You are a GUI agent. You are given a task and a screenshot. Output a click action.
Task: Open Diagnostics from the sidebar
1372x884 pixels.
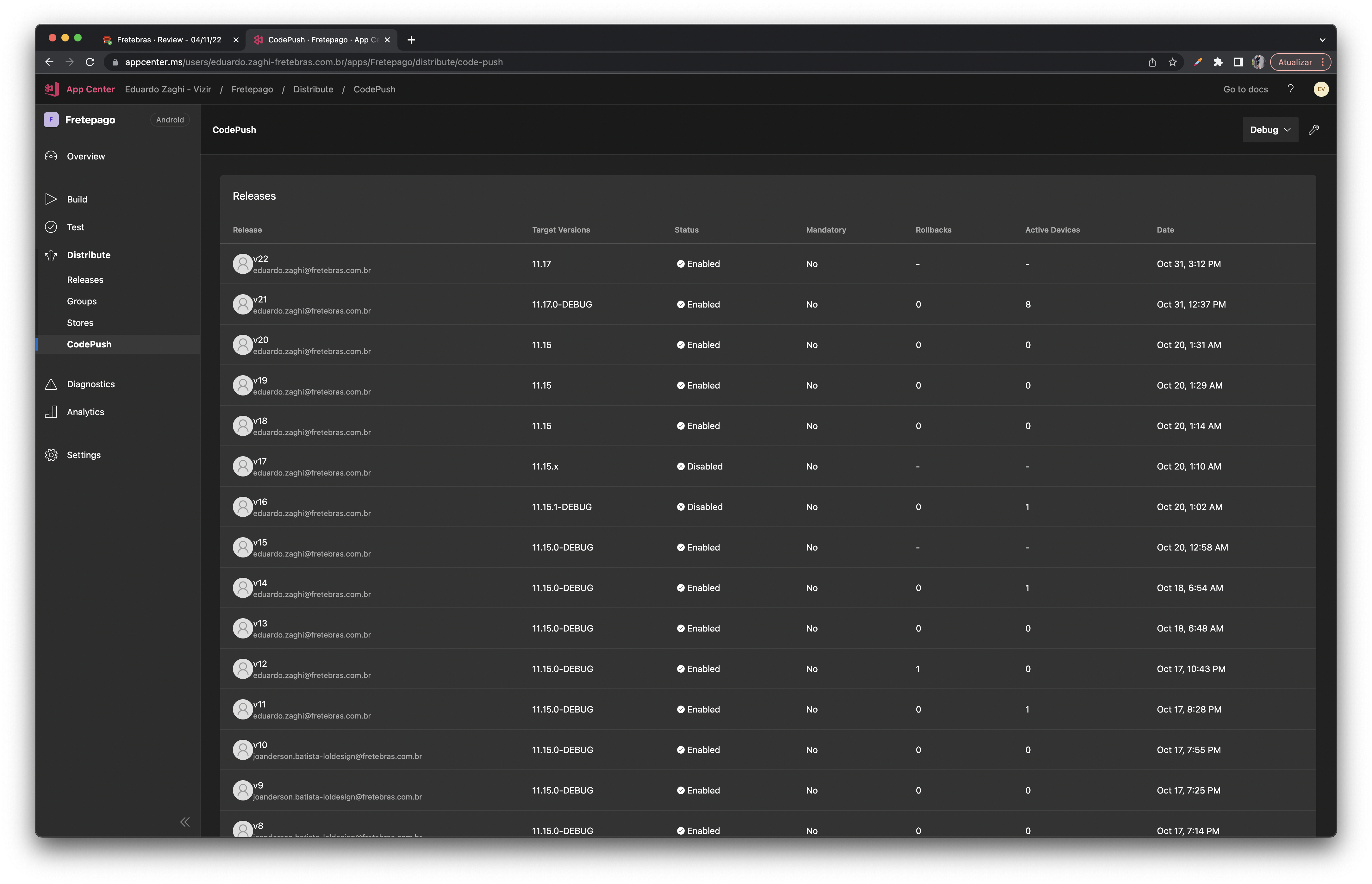[x=91, y=384]
